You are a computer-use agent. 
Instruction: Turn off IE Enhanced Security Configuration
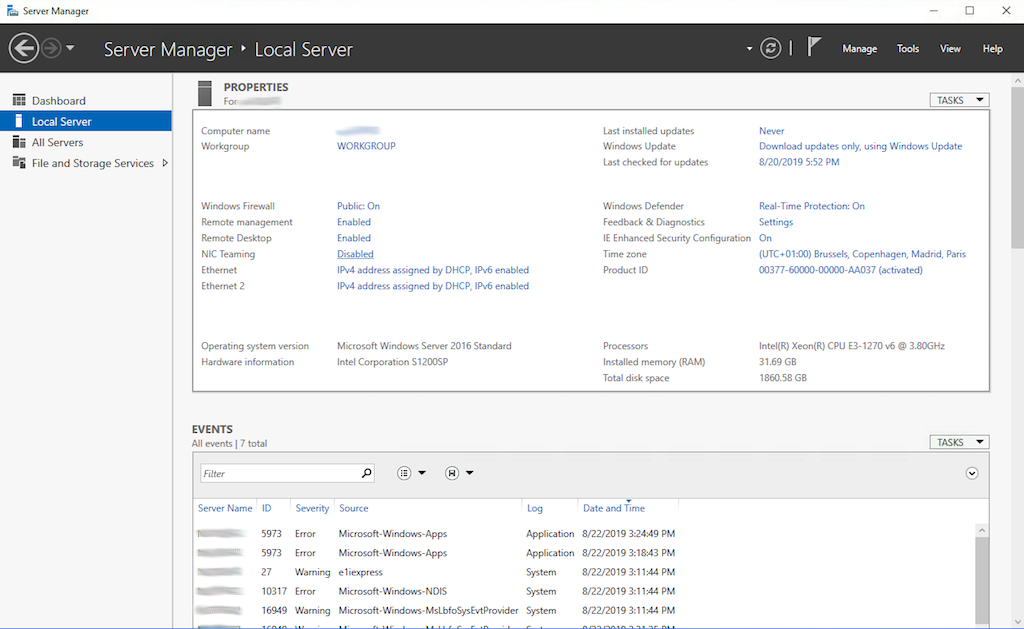point(766,237)
